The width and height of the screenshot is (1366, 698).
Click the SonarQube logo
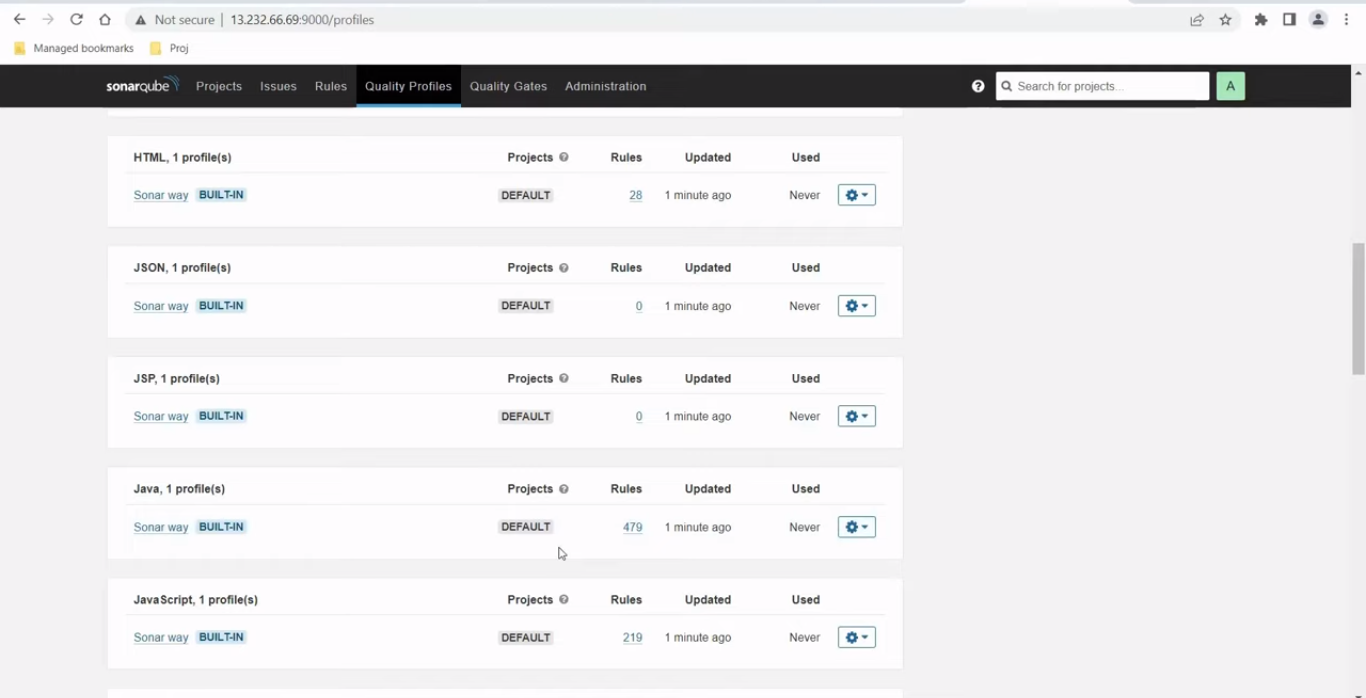pyautogui.click(x=142, y=86)
